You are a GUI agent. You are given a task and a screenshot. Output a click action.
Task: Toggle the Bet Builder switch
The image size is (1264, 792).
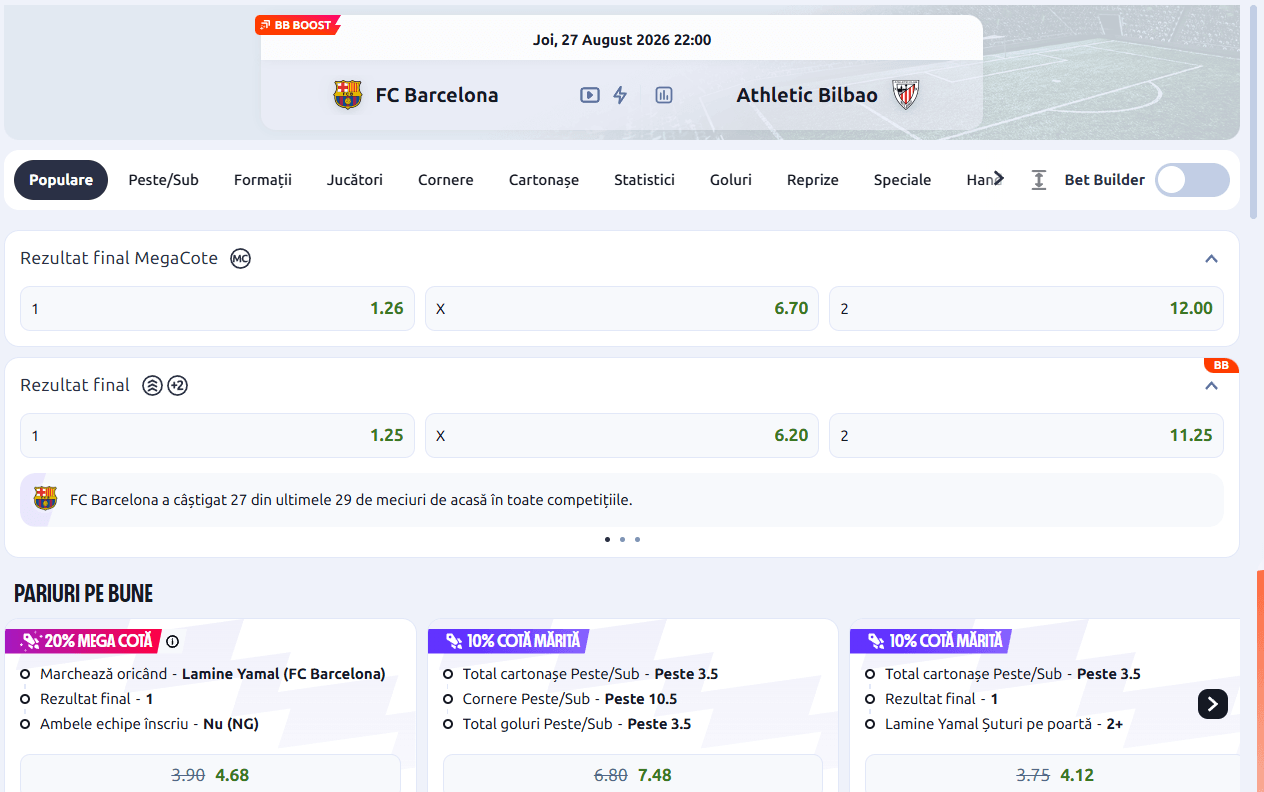(1192, 180)
